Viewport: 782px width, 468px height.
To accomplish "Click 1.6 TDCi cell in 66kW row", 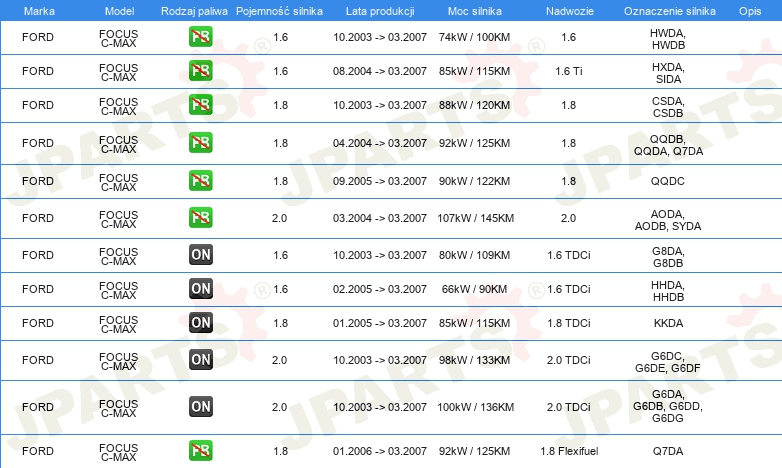I will [569, 289].
